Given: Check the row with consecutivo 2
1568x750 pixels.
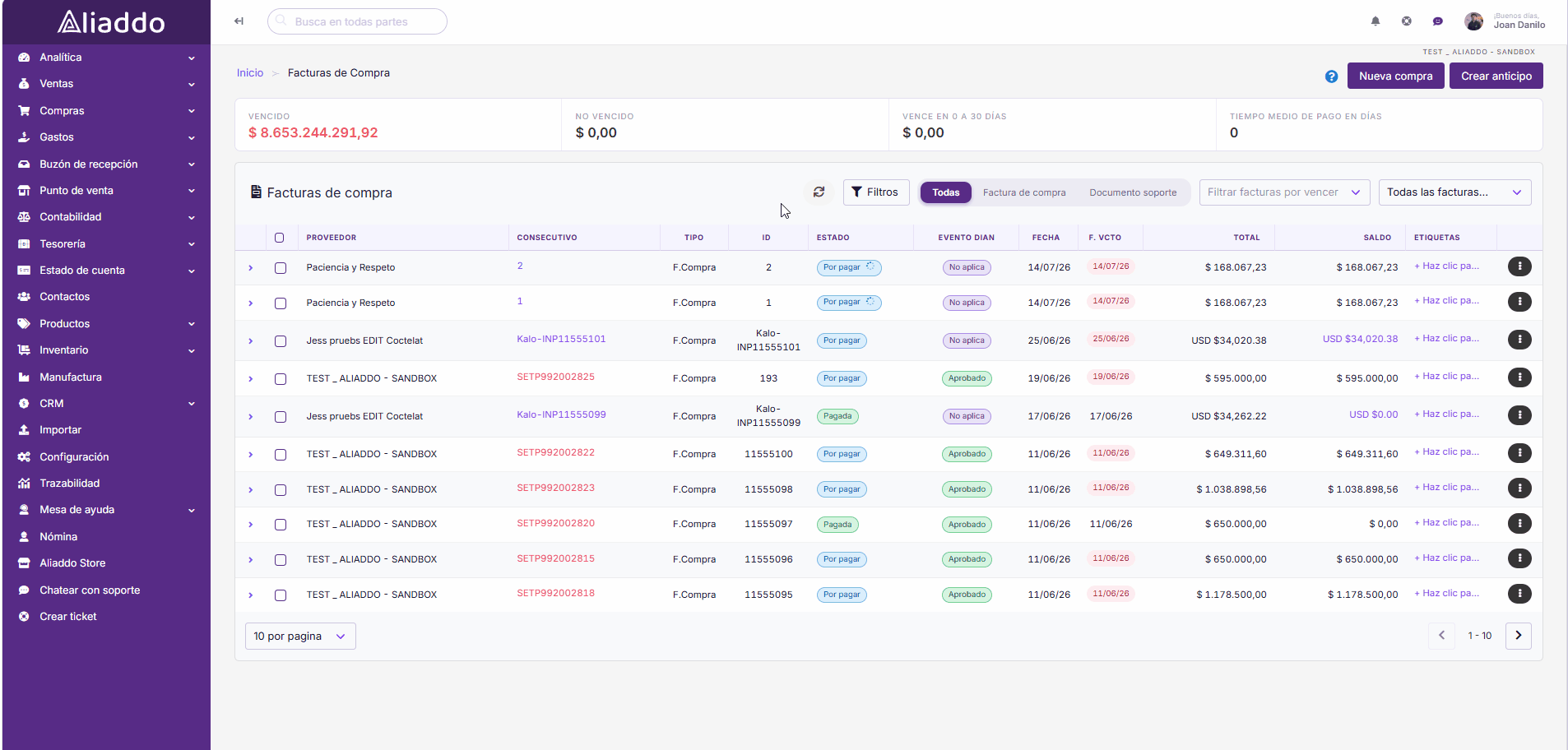Looking at the screenshot, I should pyautogui.click(x=281, y=268).
